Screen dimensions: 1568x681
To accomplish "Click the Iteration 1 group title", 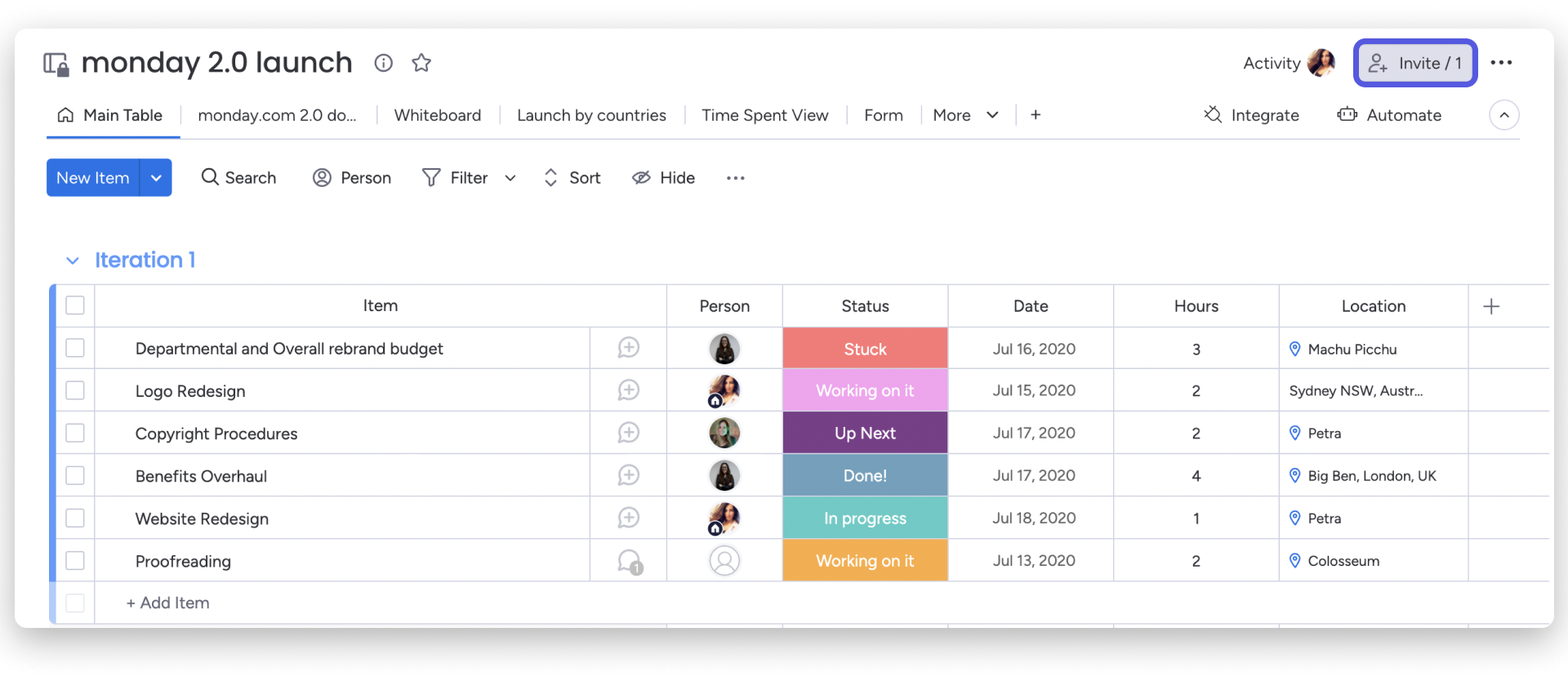I will point(145,260).
